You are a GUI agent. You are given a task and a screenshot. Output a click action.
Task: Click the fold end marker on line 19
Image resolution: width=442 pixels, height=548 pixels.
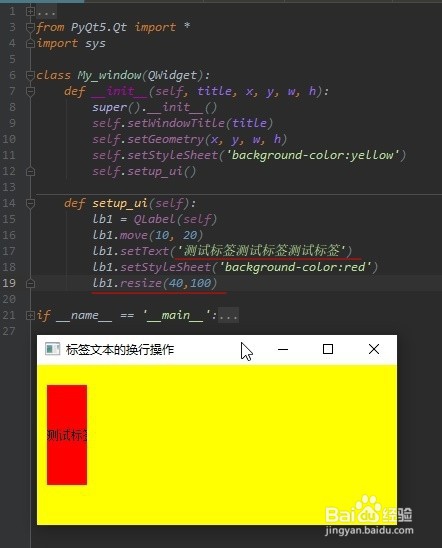[30, 283]
